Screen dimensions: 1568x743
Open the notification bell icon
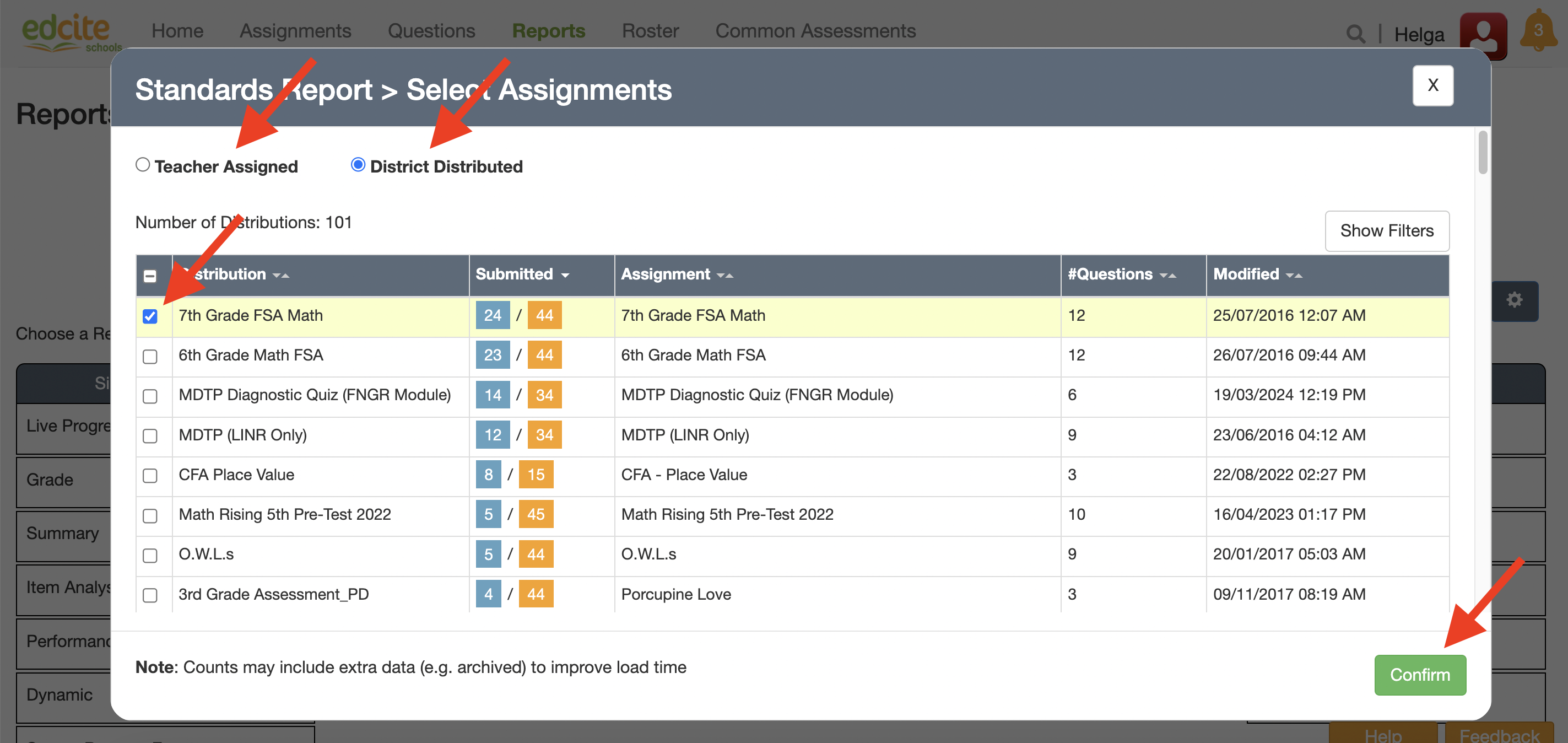click(x=1538, y=30)
